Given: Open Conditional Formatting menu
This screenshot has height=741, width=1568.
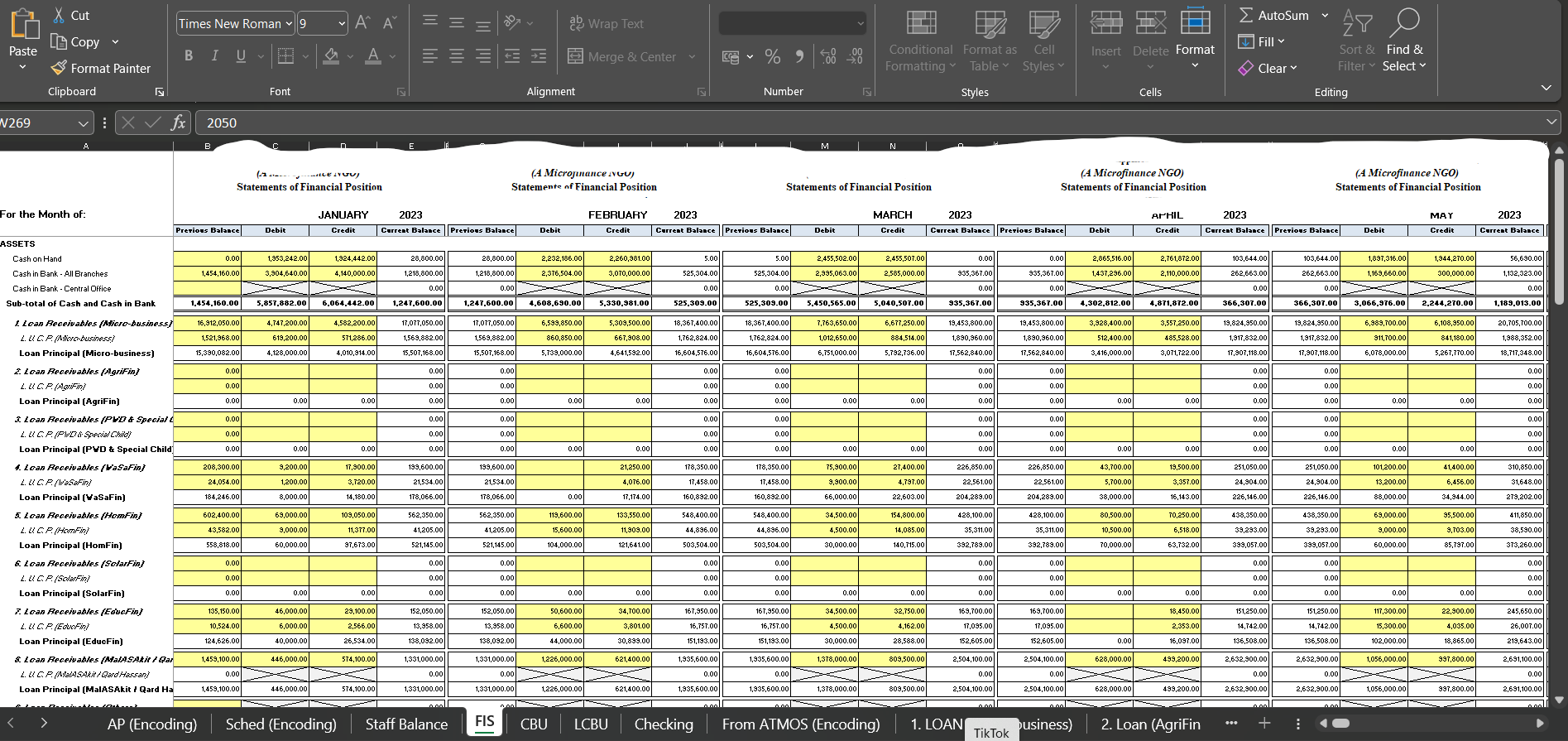Looking at the screenshot, I should pyautogui.click(x=920, y=41).
